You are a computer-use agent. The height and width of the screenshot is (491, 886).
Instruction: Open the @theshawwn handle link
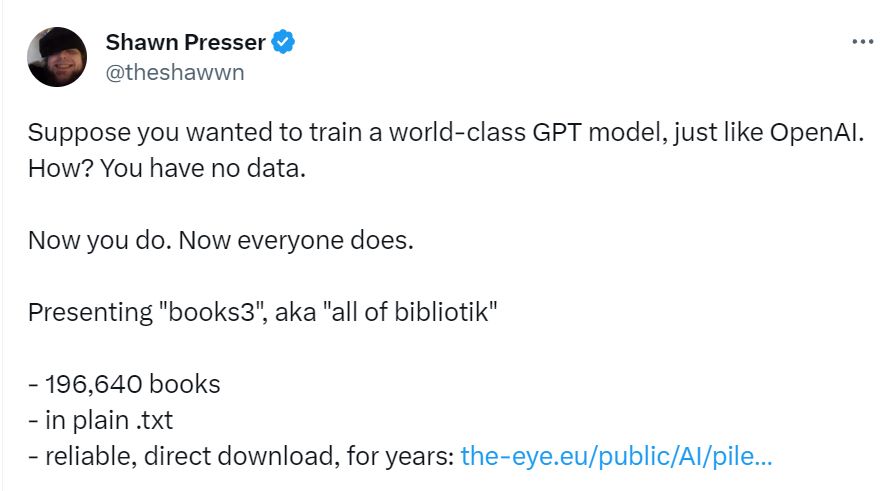pyautogui.click(x=175, y=72)
